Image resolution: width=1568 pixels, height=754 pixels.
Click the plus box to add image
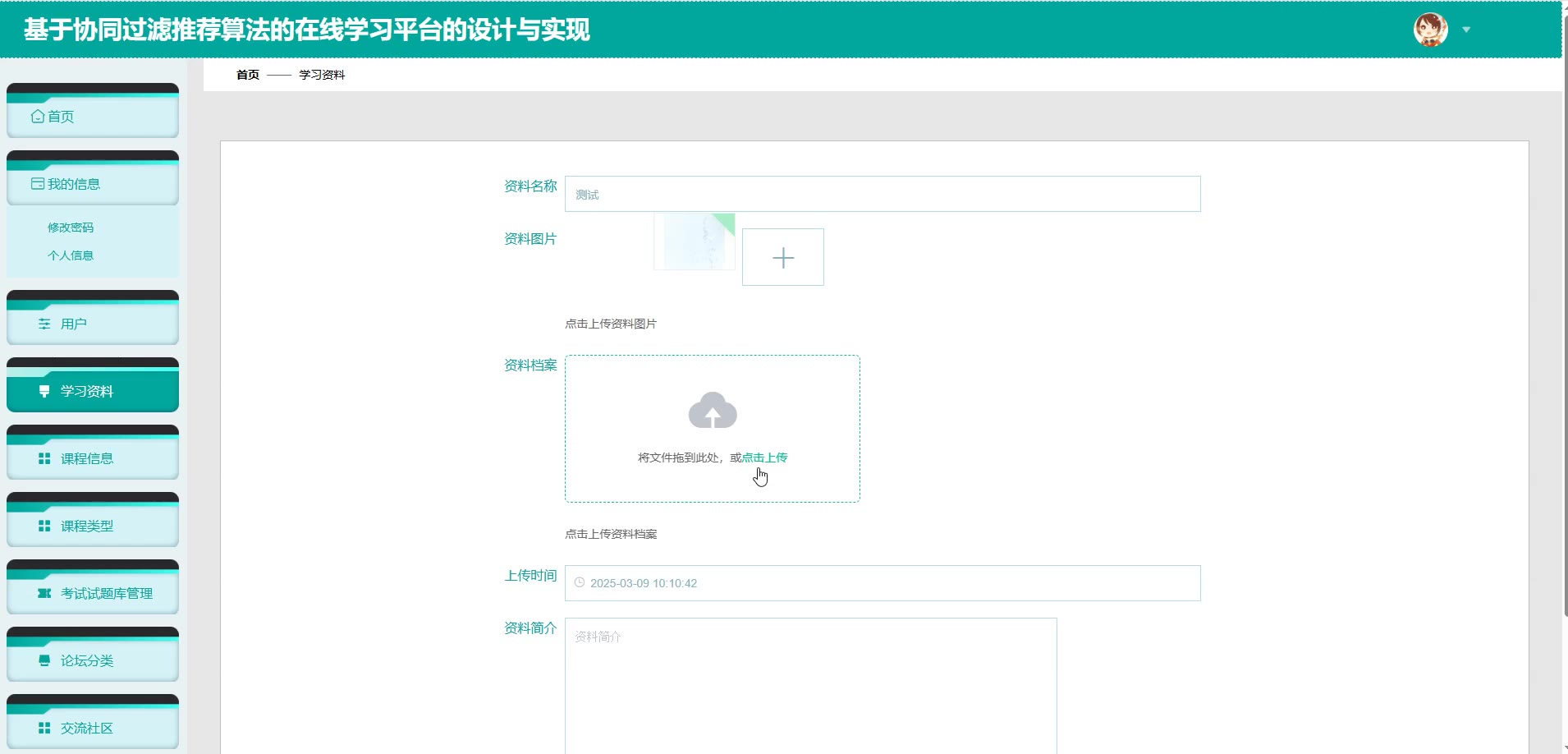[x=783, y=257]
